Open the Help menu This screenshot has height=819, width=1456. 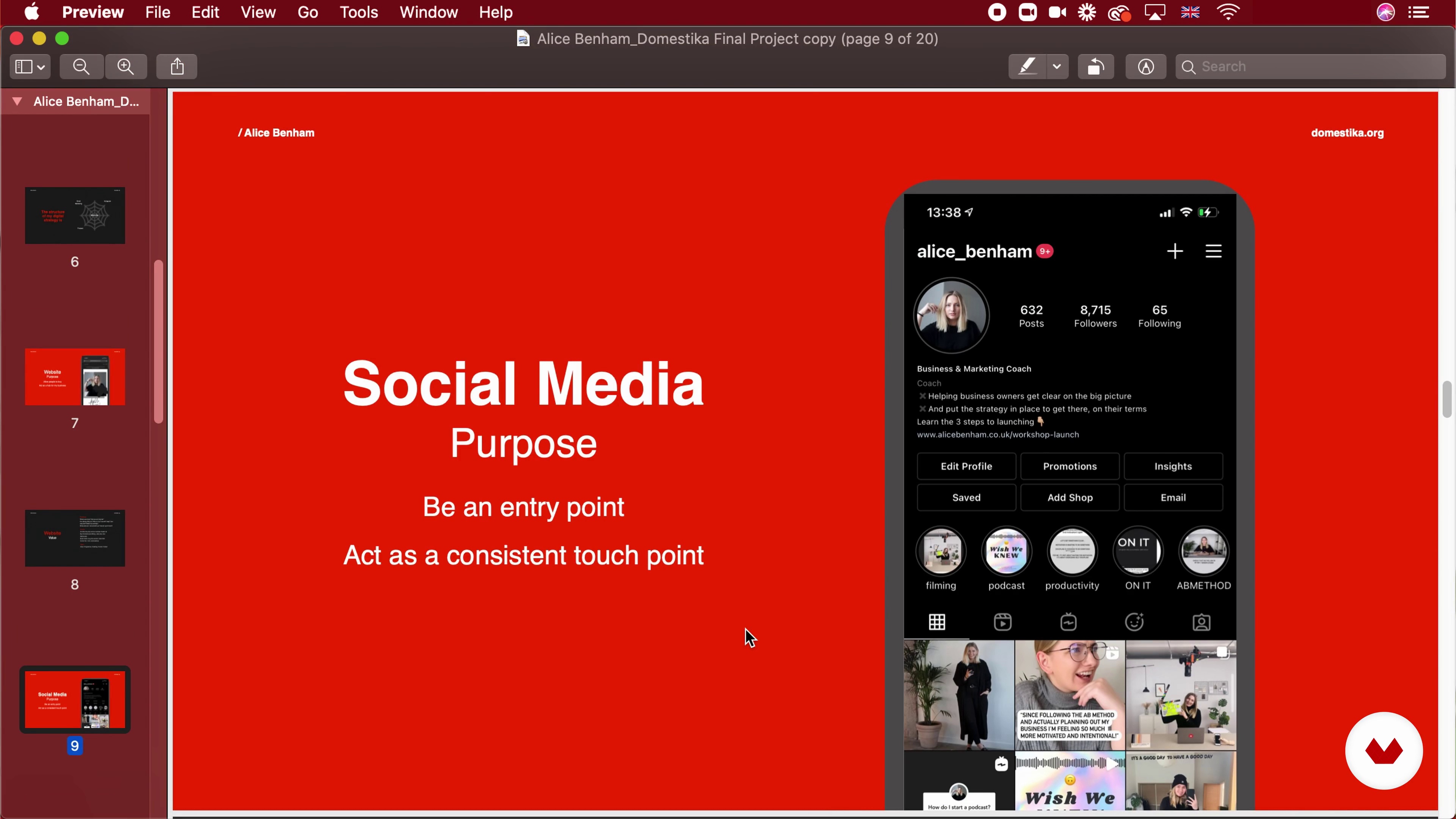point(496,12)
